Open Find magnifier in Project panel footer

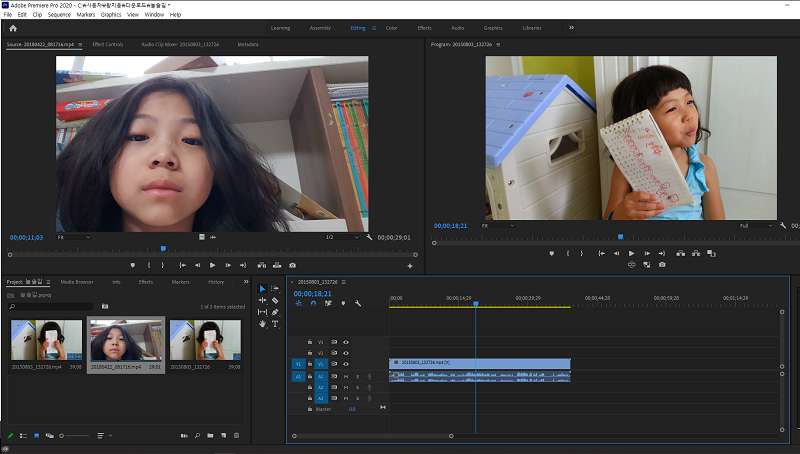pos(197,436)
